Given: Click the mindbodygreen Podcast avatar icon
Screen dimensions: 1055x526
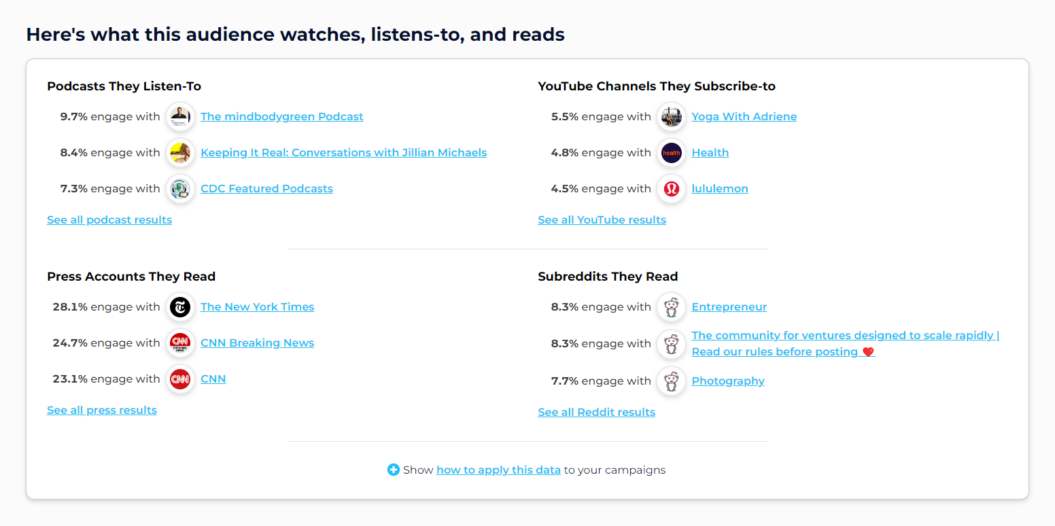Looking at the screenshot, I should [x=180, y=116].
